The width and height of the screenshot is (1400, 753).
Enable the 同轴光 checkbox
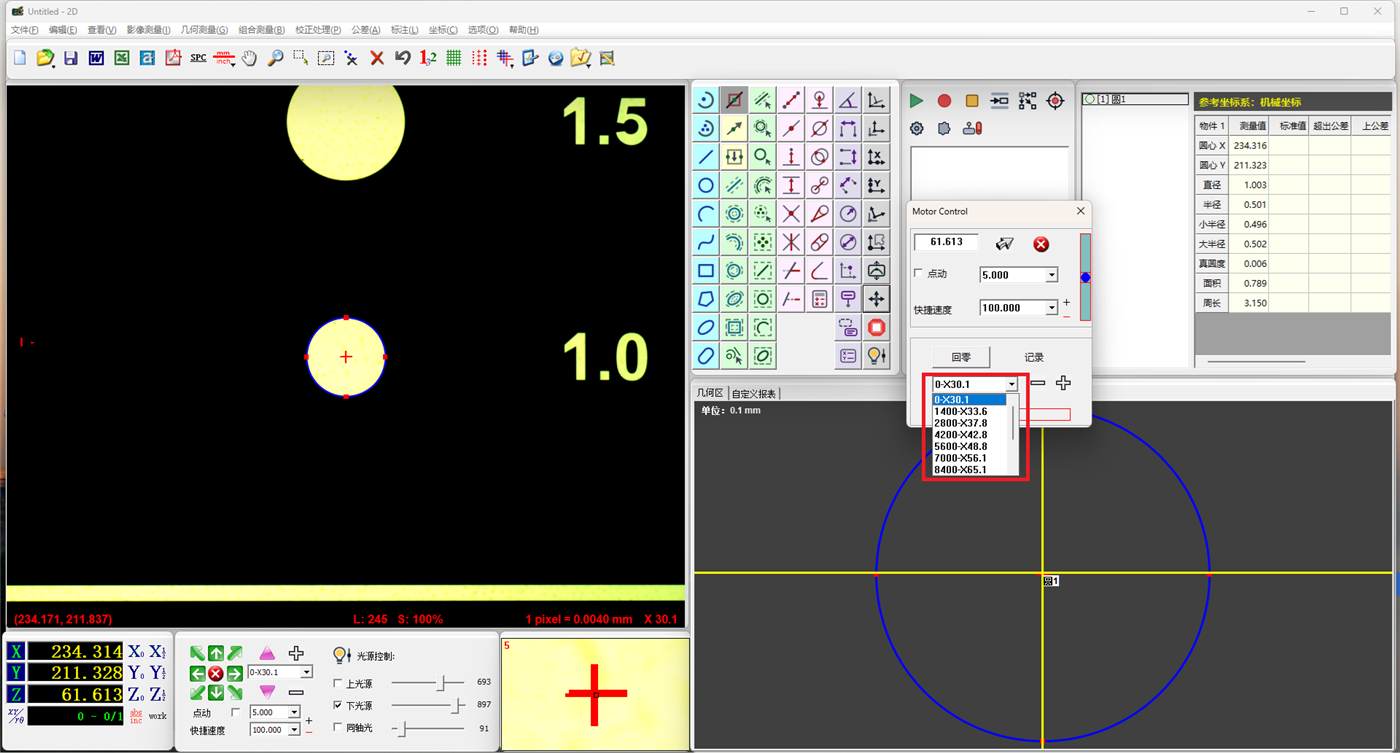[337, 728]
